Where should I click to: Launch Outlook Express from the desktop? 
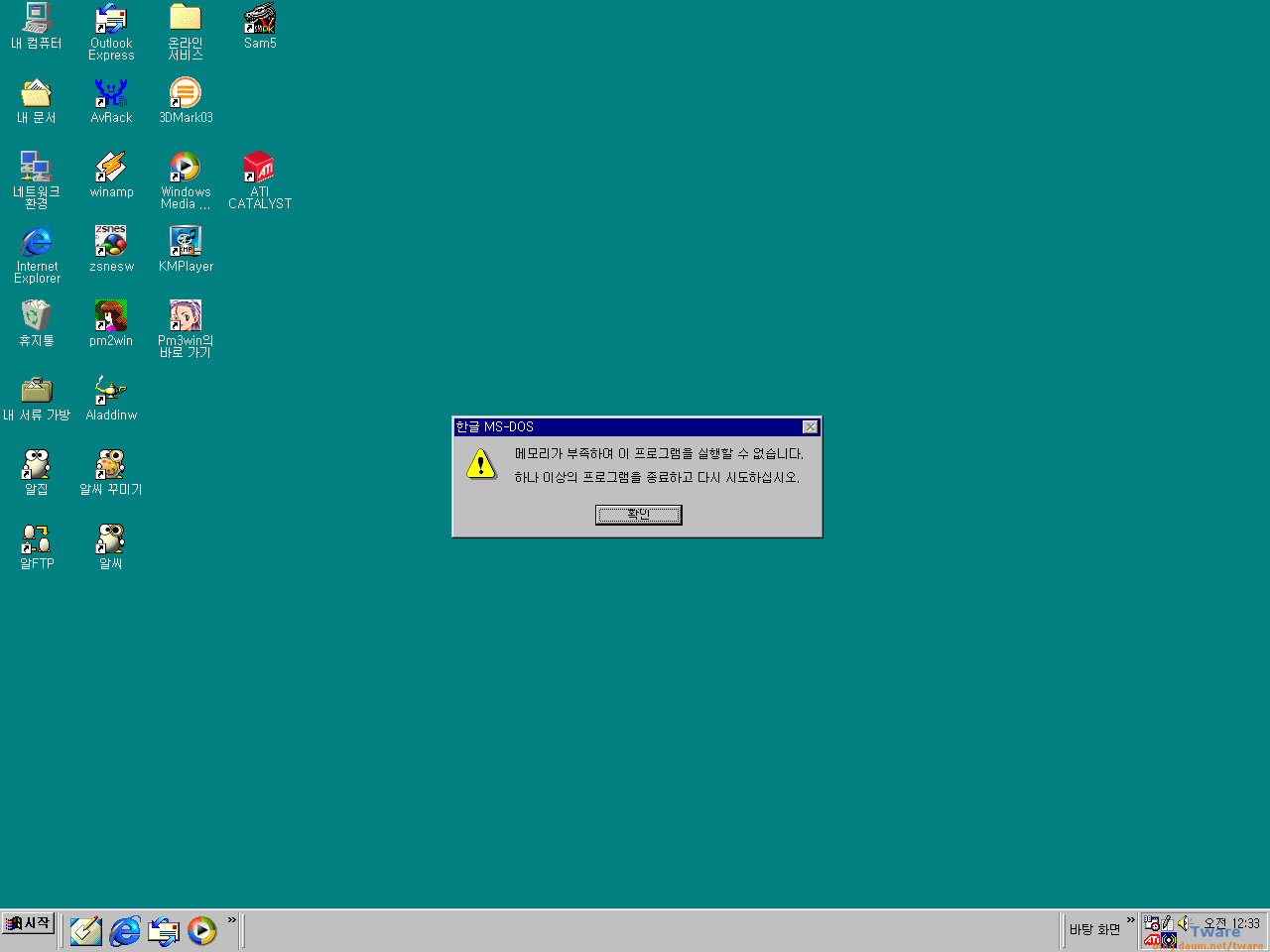(x=111, y=32)
